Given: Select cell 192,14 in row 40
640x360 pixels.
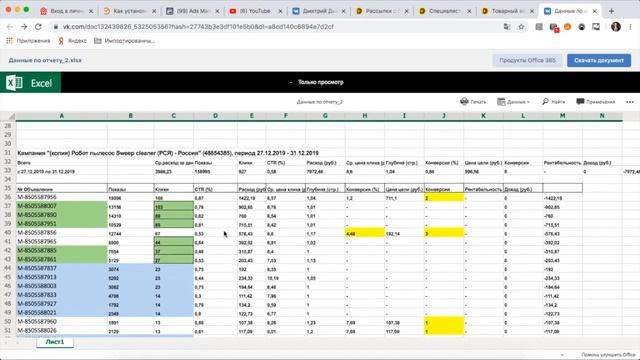Looking at the screenshot, I should (x=404, y=233).
